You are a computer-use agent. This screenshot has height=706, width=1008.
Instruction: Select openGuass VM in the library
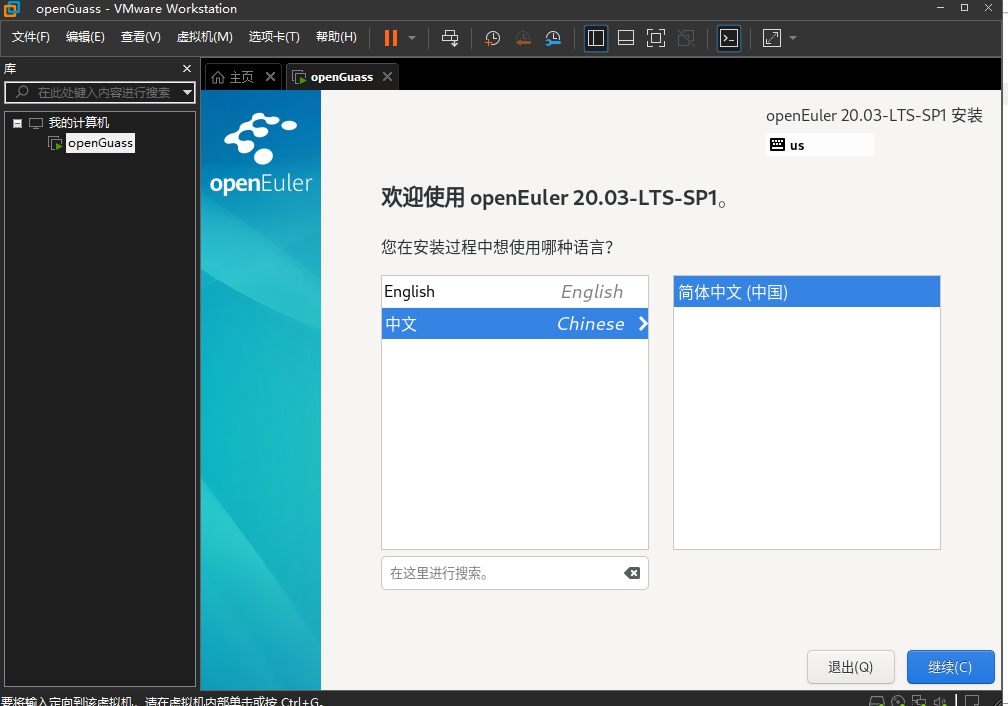coord(100,143)
